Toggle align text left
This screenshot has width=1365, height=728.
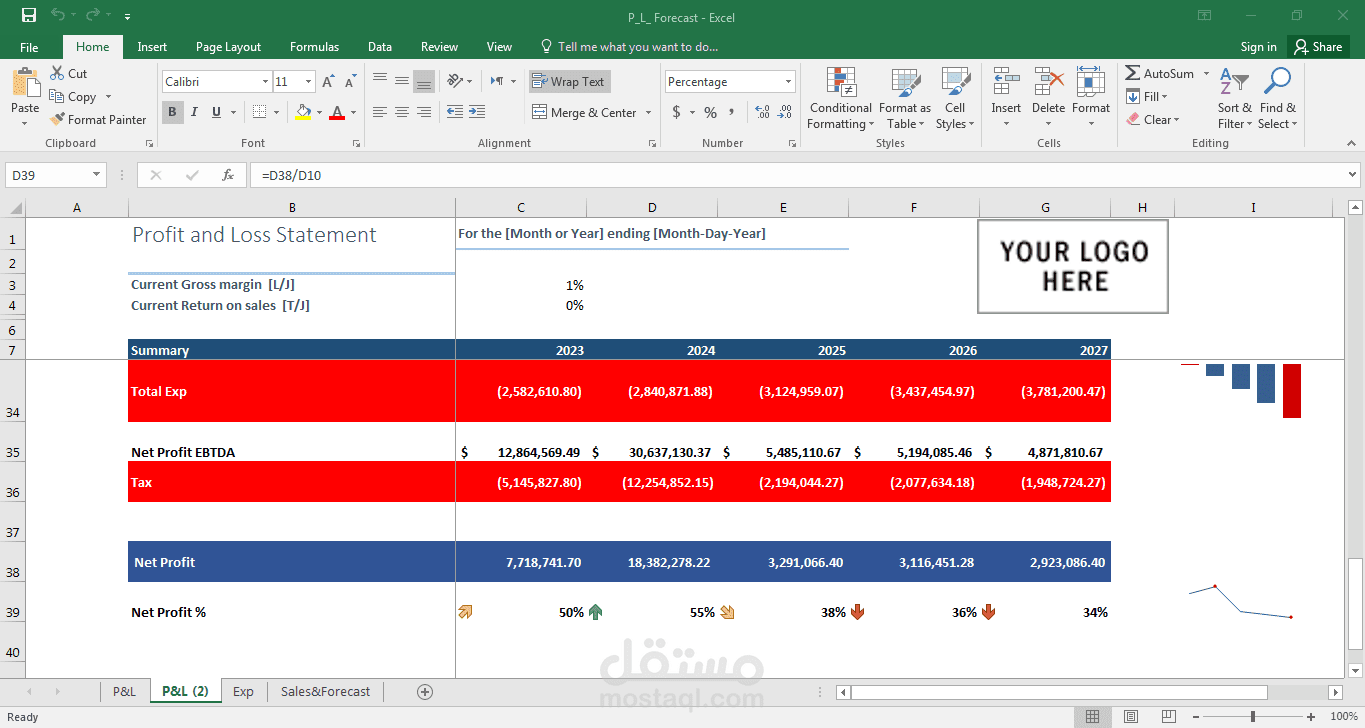pos(380,112)
